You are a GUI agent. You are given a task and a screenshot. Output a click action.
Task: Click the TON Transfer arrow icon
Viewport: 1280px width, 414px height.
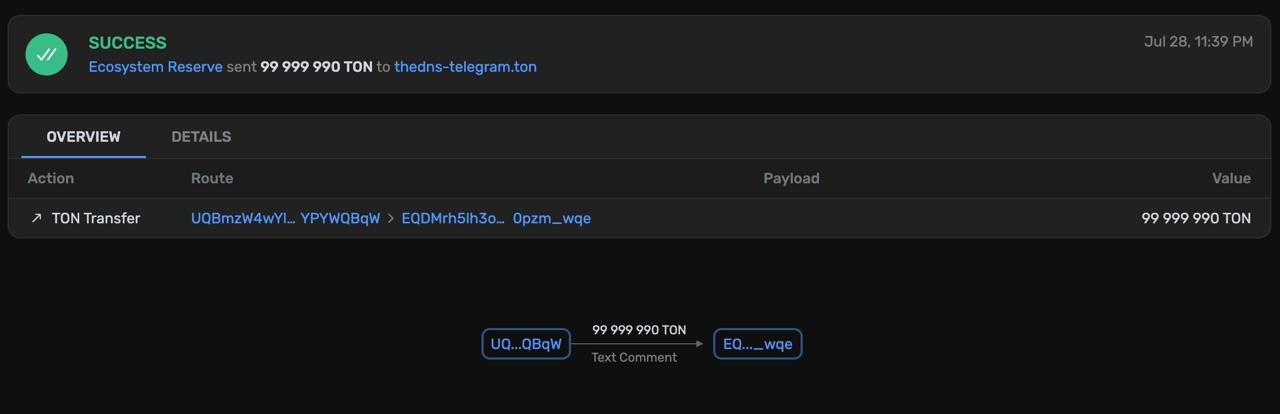tap(36, 218)
